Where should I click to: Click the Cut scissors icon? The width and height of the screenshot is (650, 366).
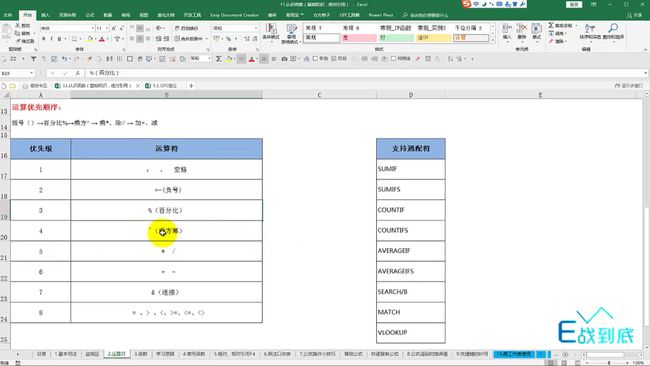click(18, 26)
